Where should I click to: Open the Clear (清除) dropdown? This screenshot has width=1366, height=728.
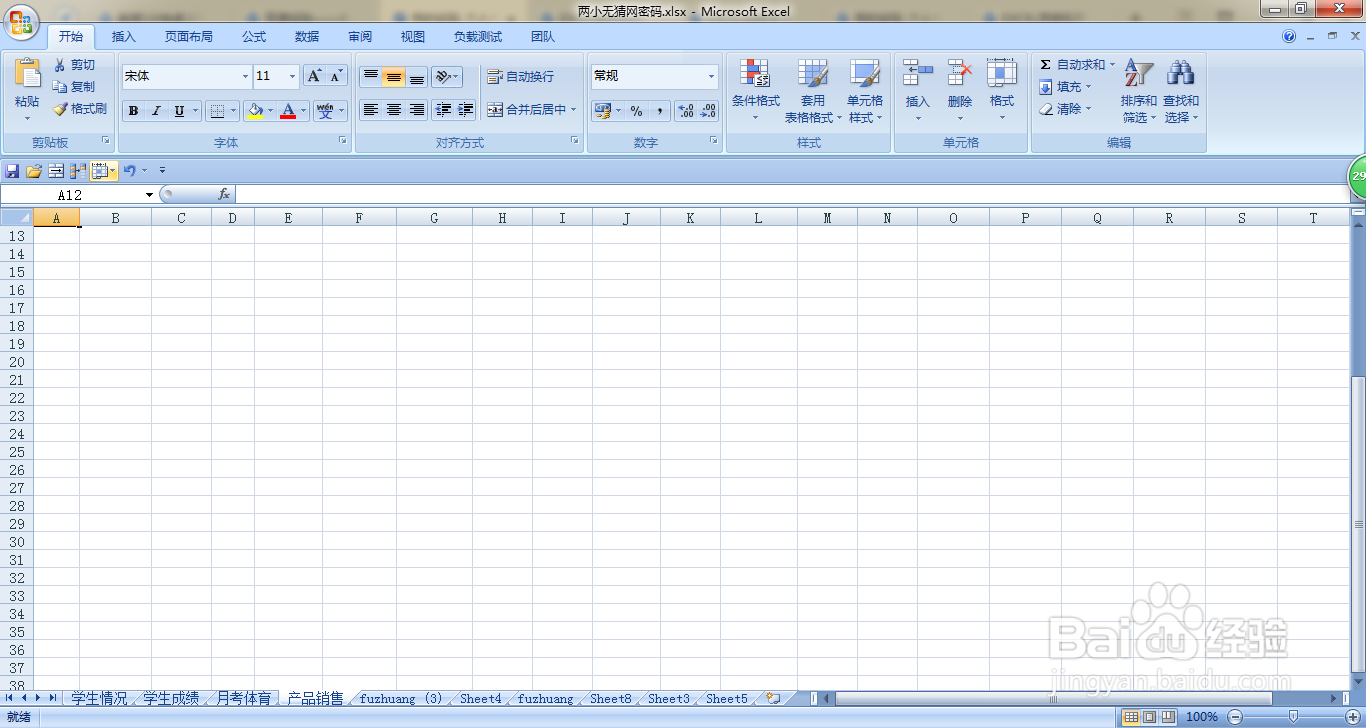coord(1065,109)
